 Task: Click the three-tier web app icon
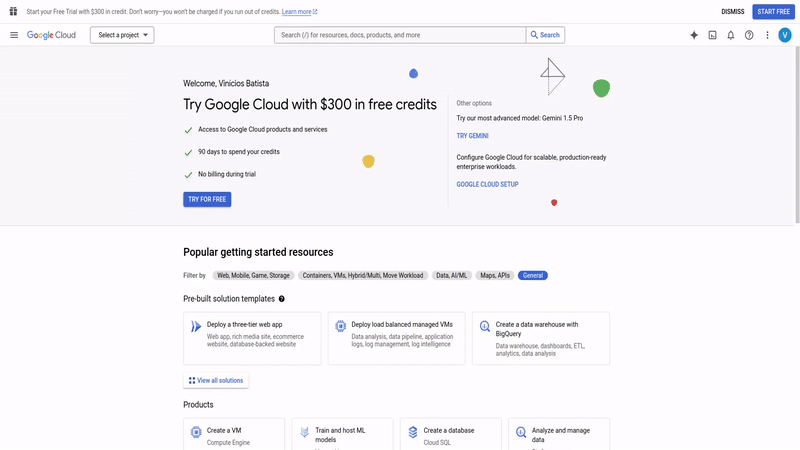(x=196, y=326)
